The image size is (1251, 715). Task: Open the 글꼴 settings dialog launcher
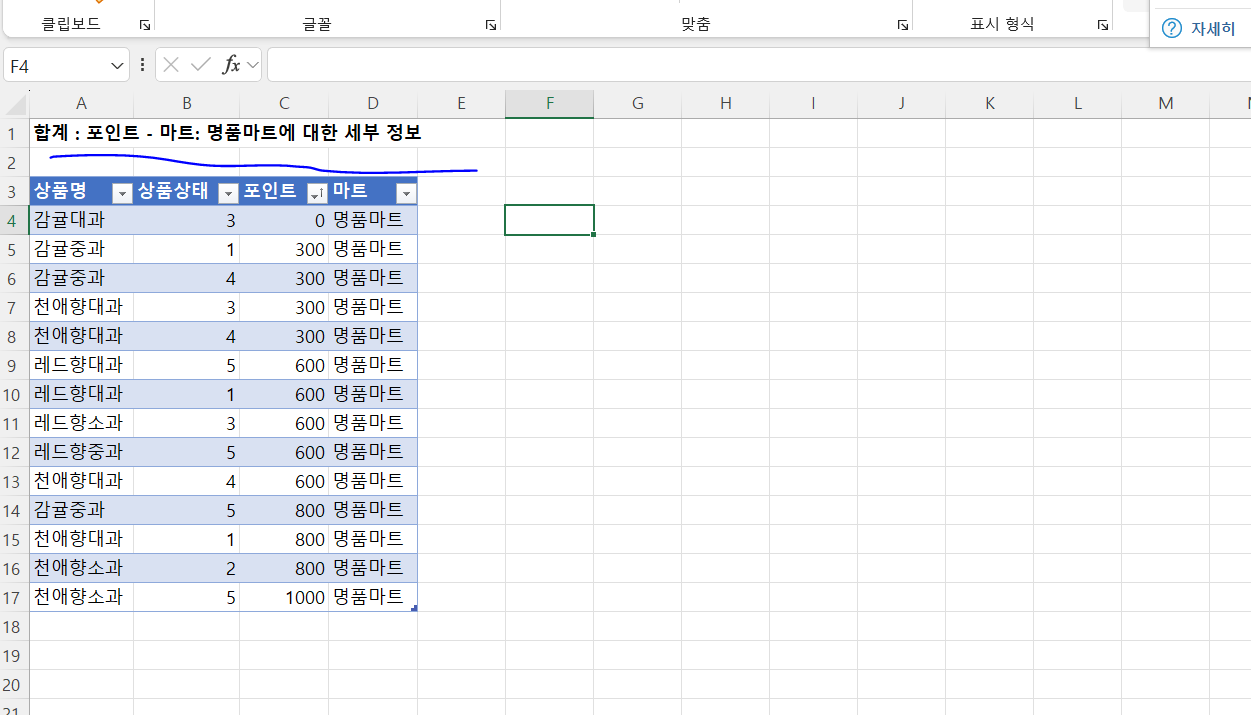(490, 25)
